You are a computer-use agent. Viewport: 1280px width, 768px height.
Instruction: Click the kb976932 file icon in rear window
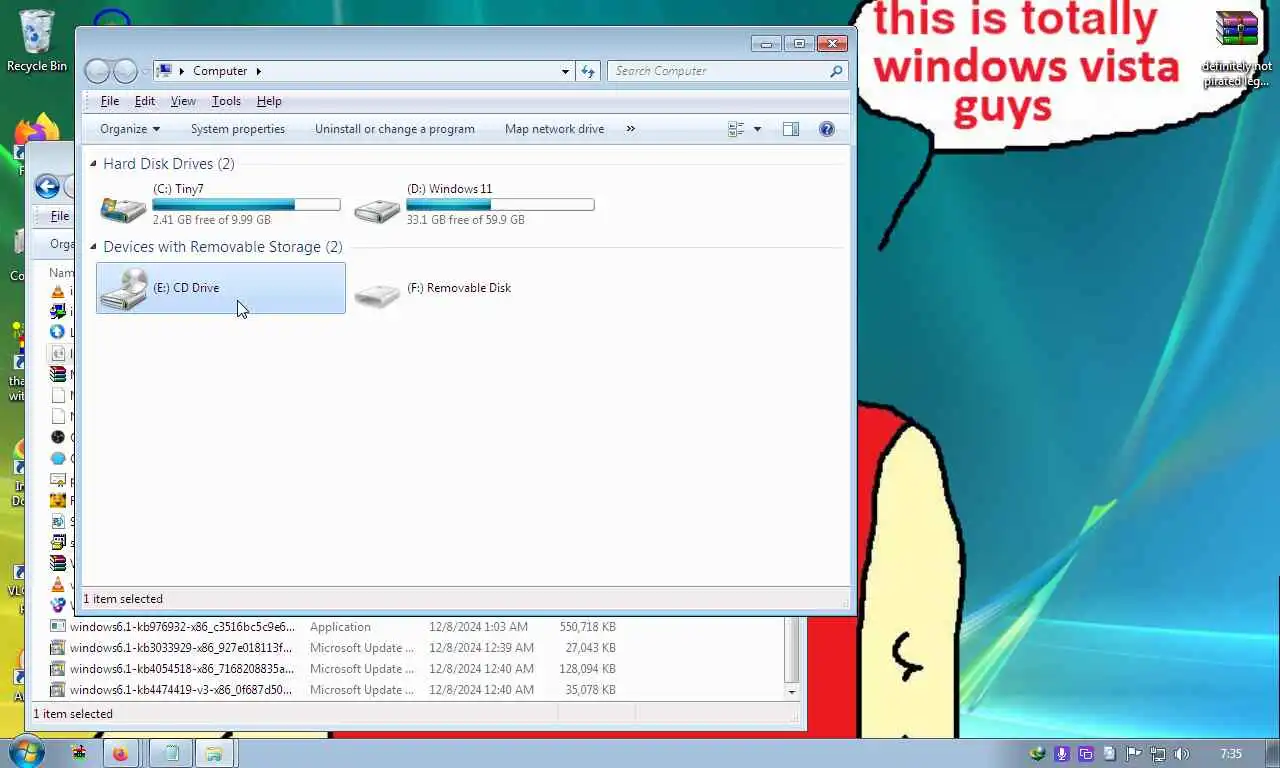click(x=58, y=627)
